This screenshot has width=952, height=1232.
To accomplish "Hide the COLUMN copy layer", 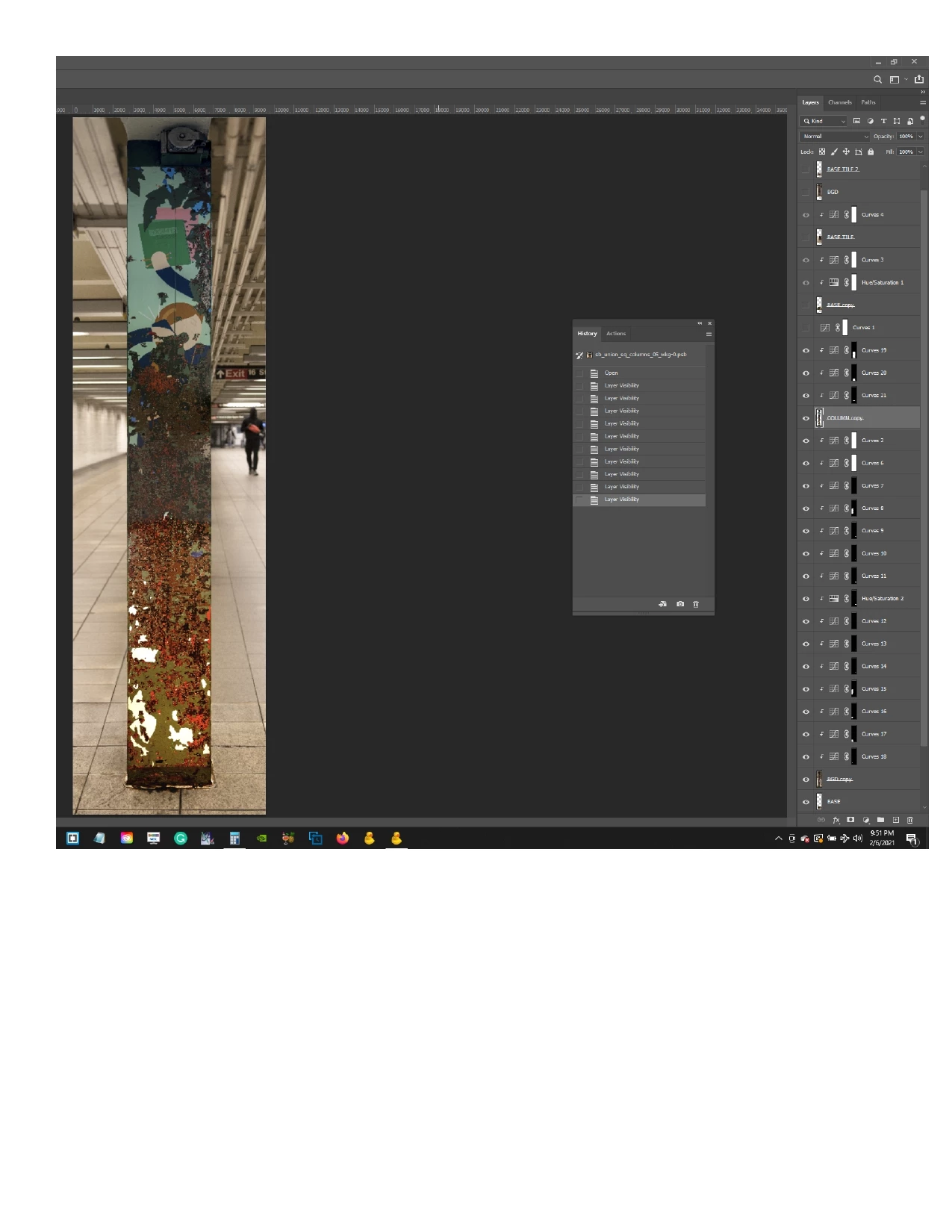I will pos(806,418).
